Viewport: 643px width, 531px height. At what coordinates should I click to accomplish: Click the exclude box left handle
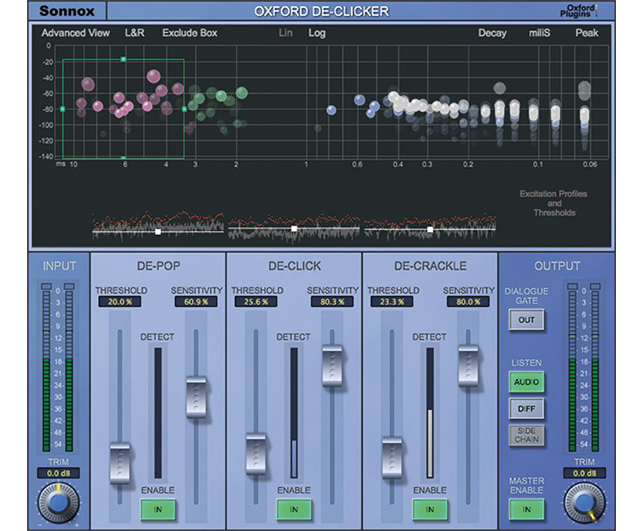63,109
